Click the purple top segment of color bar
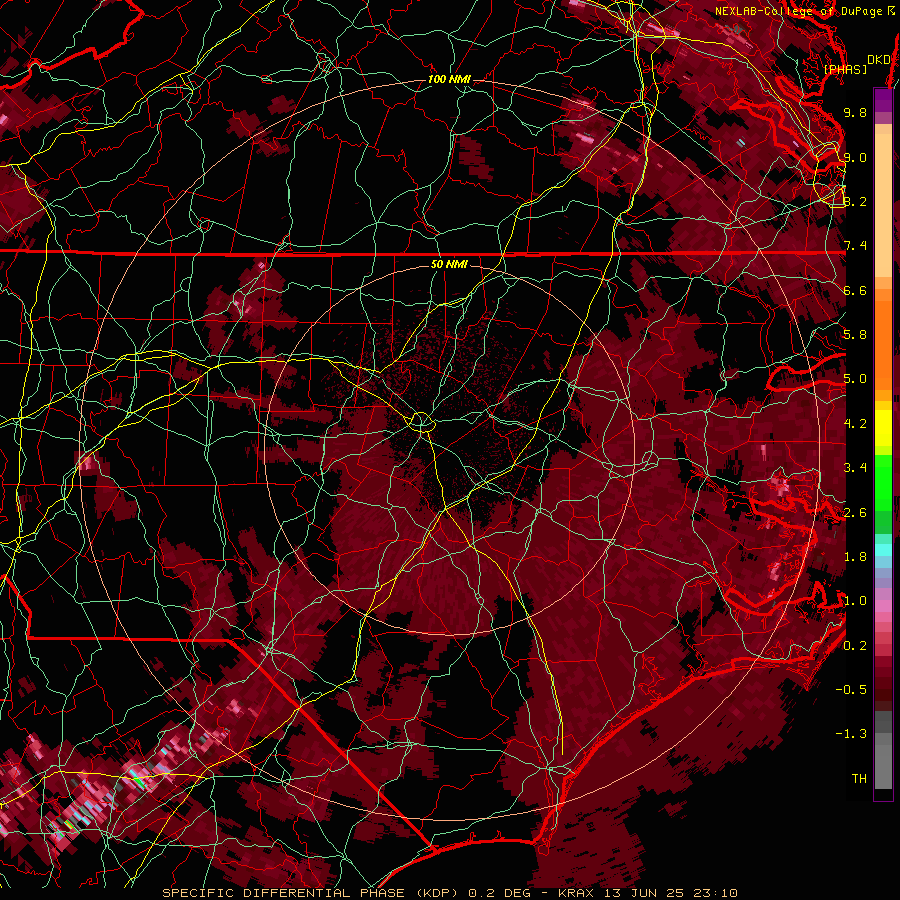 (x=883, y=100)
